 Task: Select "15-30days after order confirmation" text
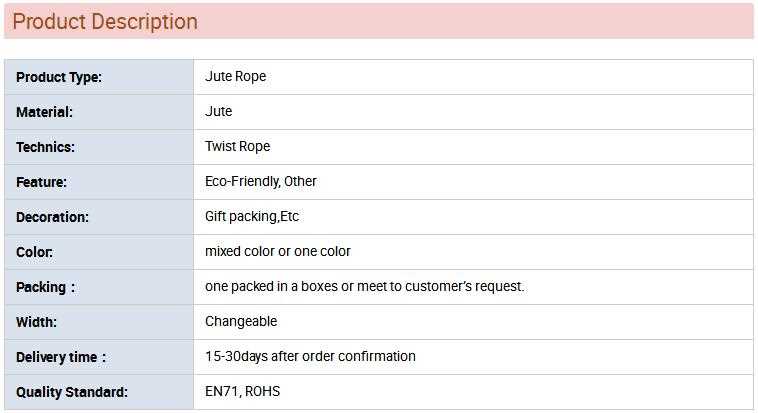[x=310, y=356]
